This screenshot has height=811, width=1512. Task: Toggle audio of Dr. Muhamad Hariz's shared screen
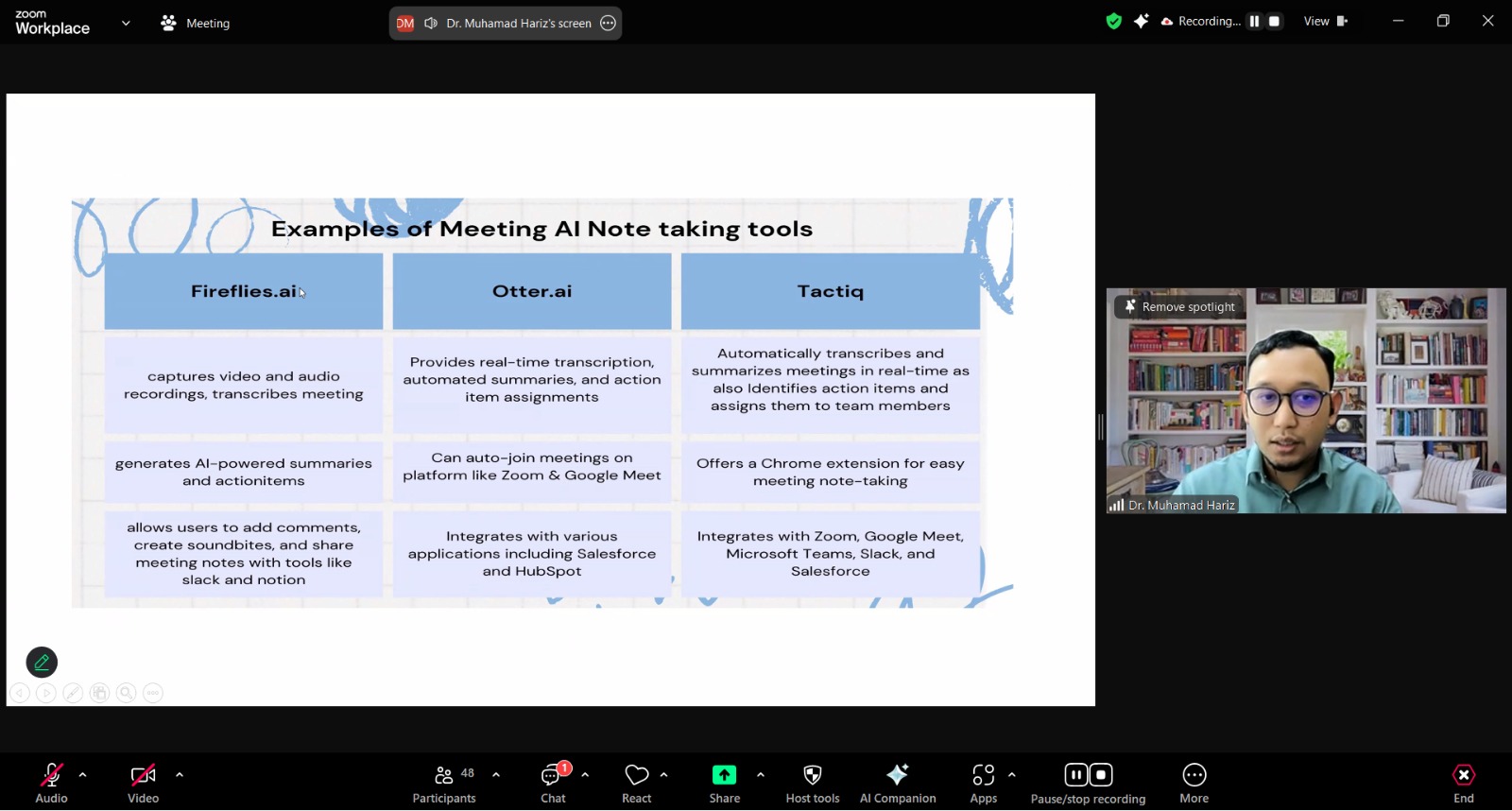click(x=431, y=23)
